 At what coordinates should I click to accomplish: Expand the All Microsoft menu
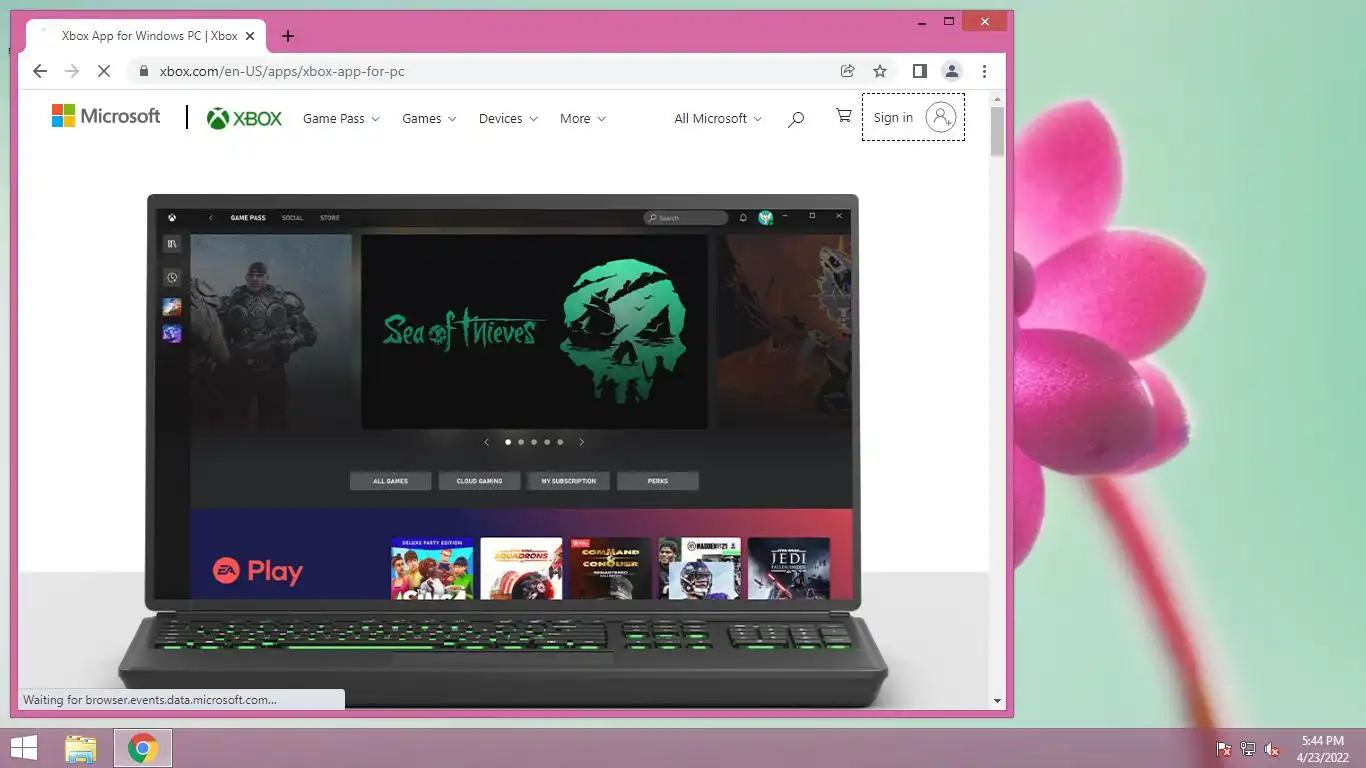[x=718, y=118]
